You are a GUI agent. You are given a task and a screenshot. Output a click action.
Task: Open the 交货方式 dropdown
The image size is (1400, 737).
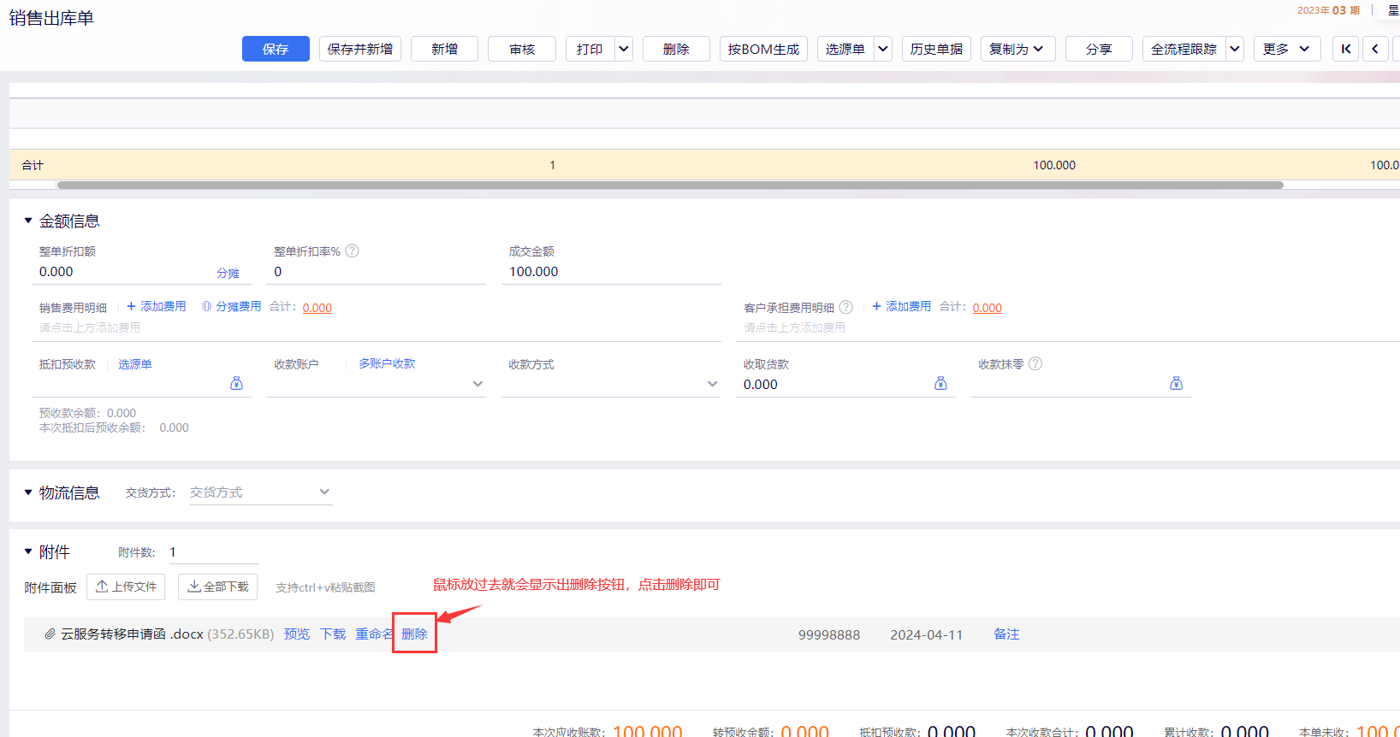261,492
